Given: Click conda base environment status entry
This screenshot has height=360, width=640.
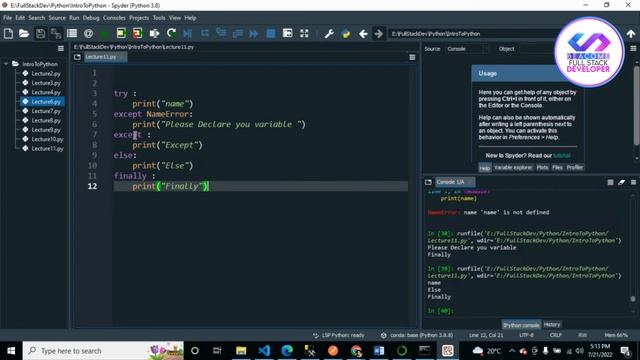Looking at the screenshot, I should point(417,335).
